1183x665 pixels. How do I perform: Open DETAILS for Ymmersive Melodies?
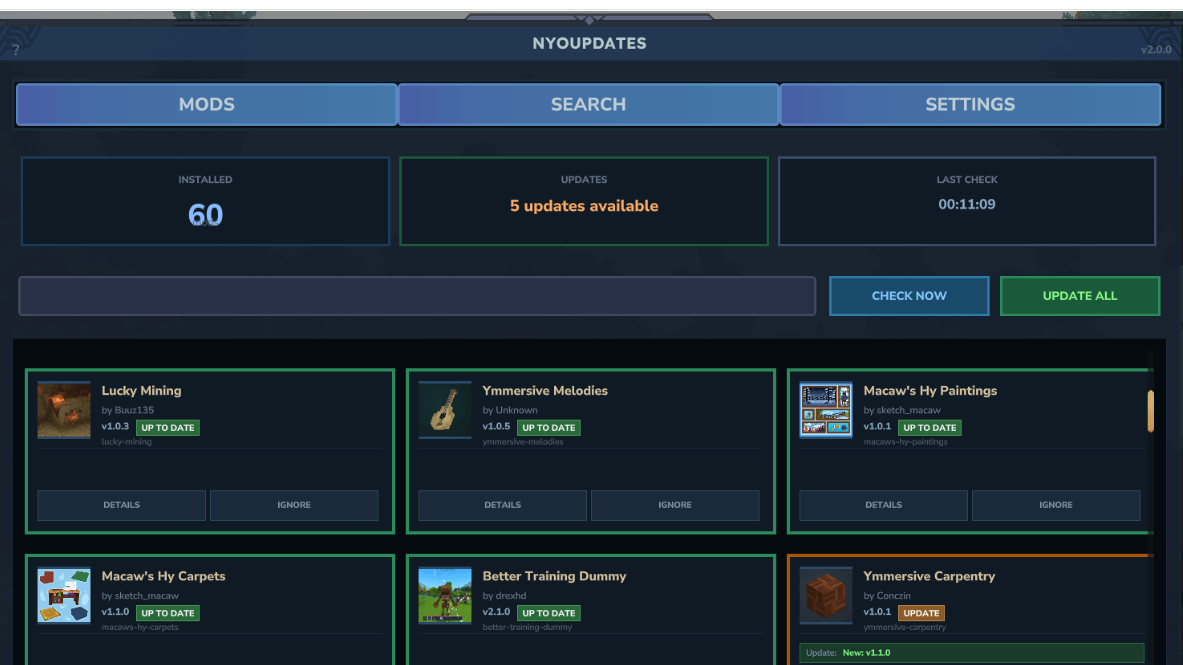(503, 505)
